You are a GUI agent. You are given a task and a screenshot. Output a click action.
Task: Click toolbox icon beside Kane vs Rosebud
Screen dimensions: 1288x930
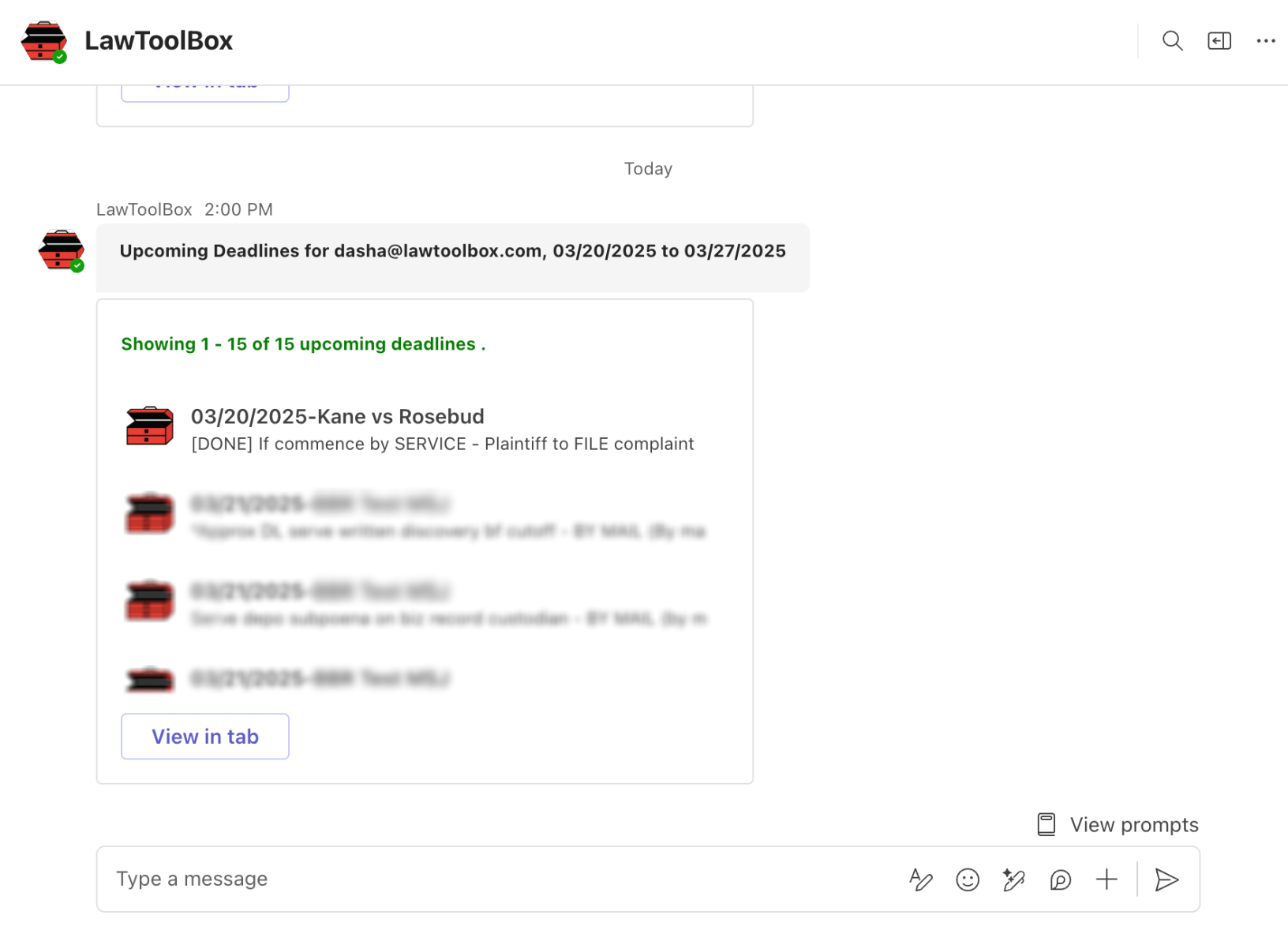[150, 426]
